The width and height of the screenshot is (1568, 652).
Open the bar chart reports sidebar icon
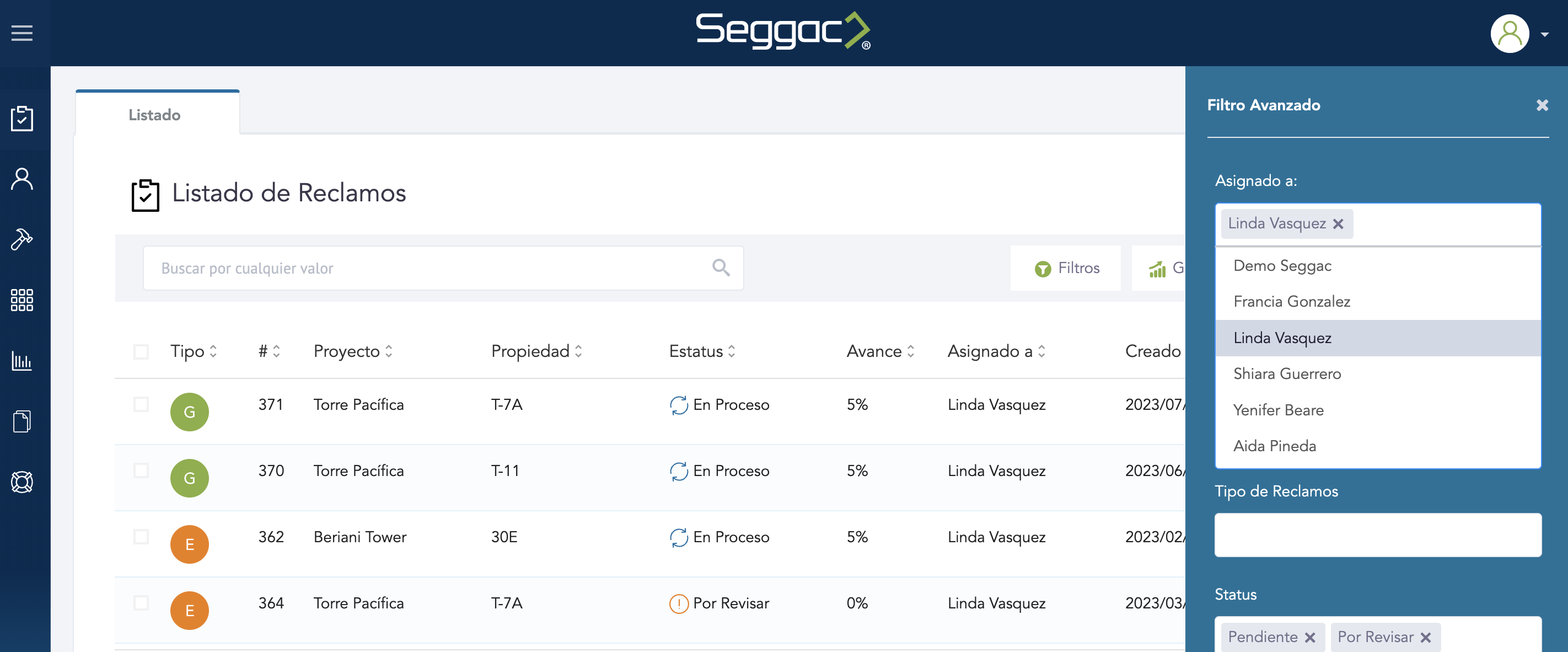pyautogui.click(x=22, y=360)
